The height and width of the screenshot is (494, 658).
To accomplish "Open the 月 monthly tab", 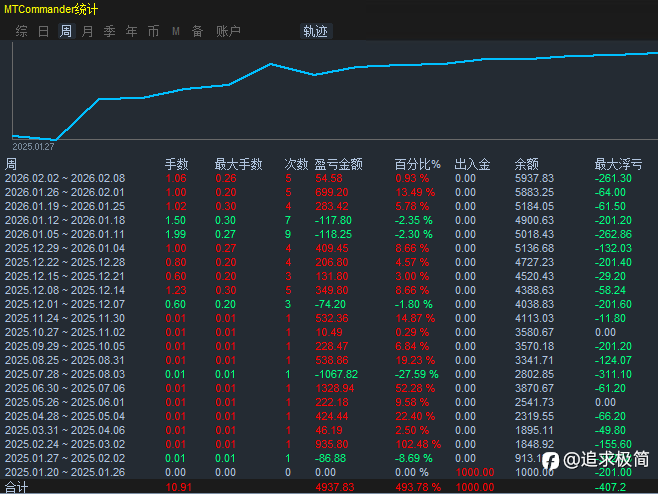I will pyautogui.click(x=88, y=31).
